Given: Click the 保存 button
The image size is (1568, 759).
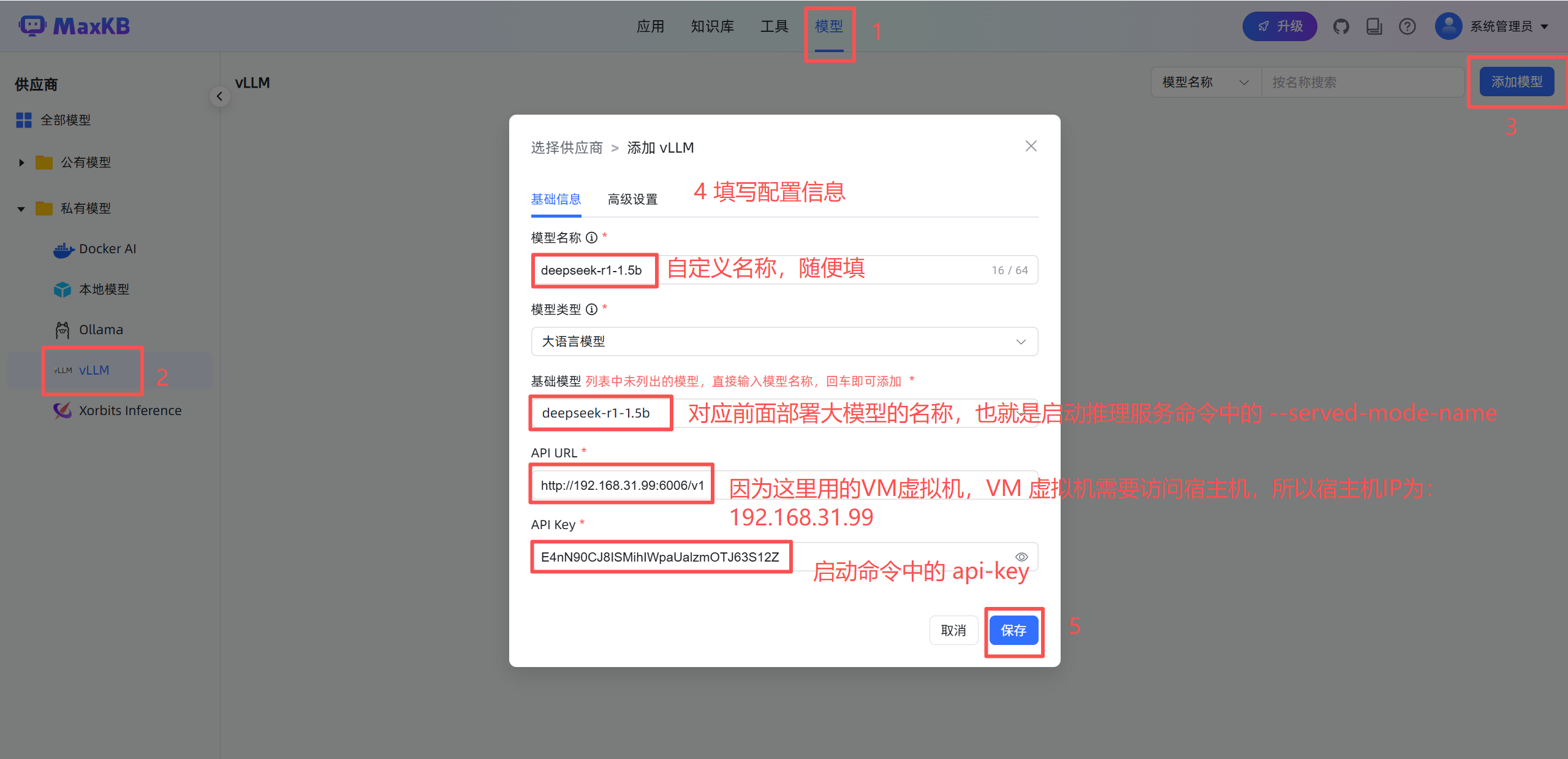Looking at the screenshot, I should [1013, 630].
